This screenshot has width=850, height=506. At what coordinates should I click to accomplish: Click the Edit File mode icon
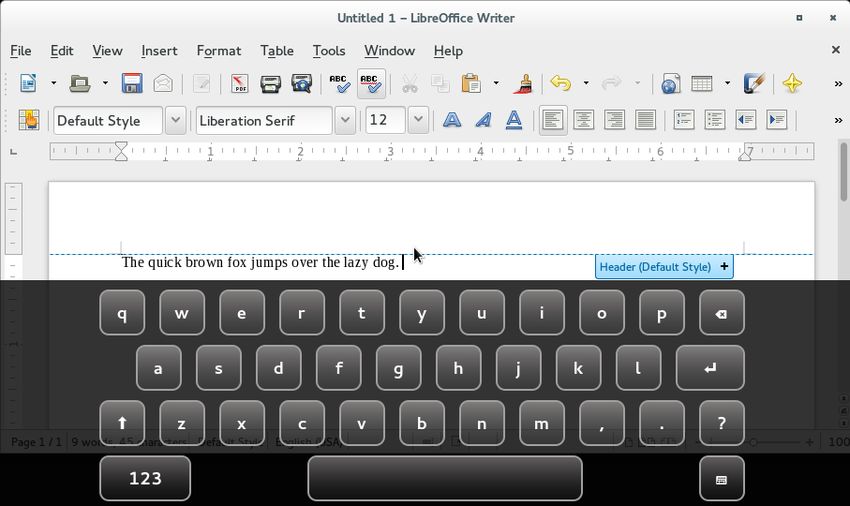tap(202, 84)
